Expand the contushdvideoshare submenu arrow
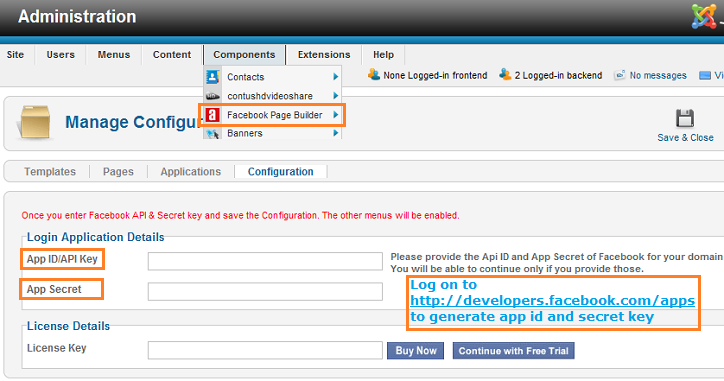Screen dimensions: 724x381 pyautogui.click(x=336, y=96)
